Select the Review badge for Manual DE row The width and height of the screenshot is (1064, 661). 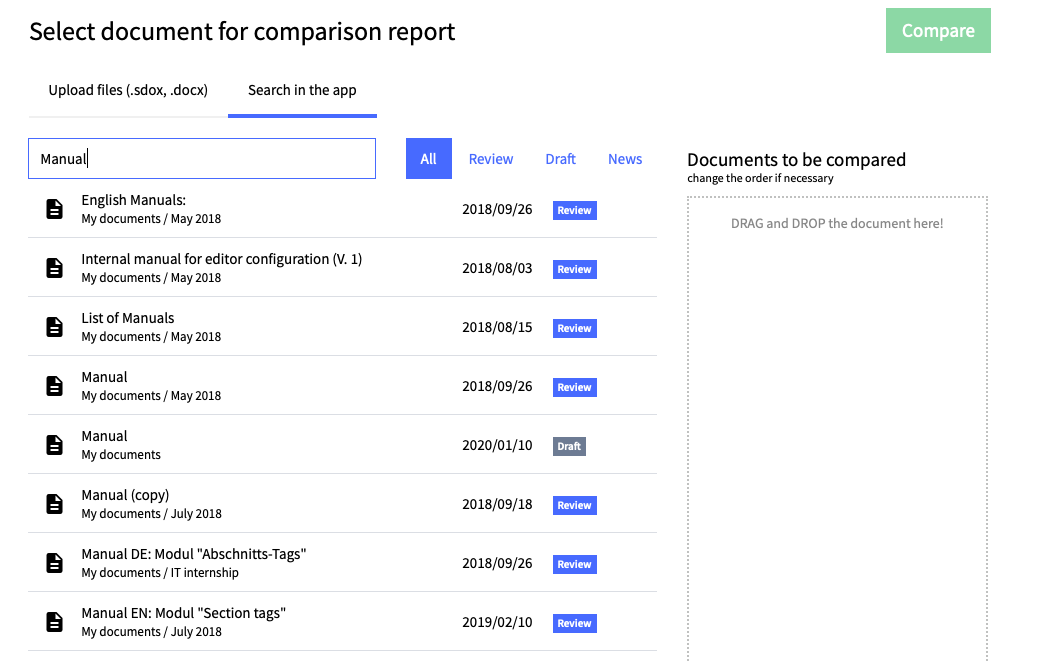pos(575,565)
